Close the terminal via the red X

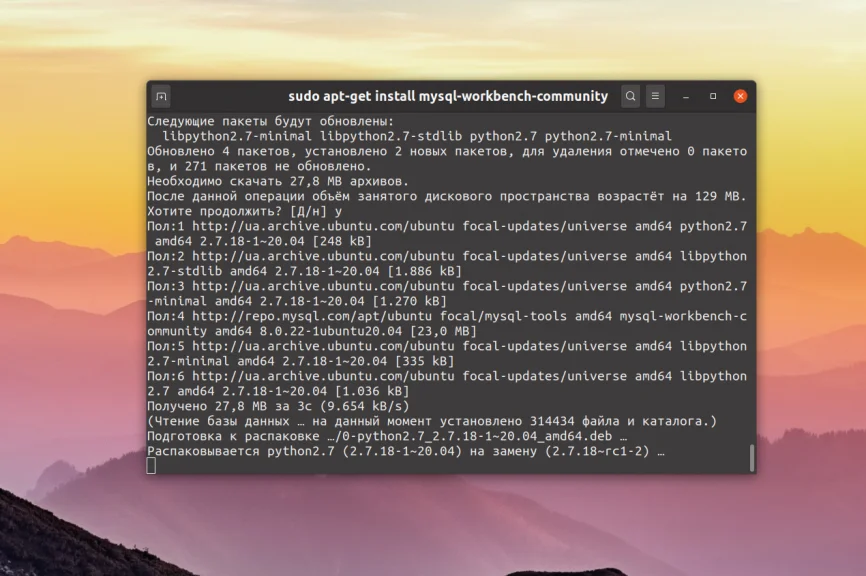click(x=739, y=96)
